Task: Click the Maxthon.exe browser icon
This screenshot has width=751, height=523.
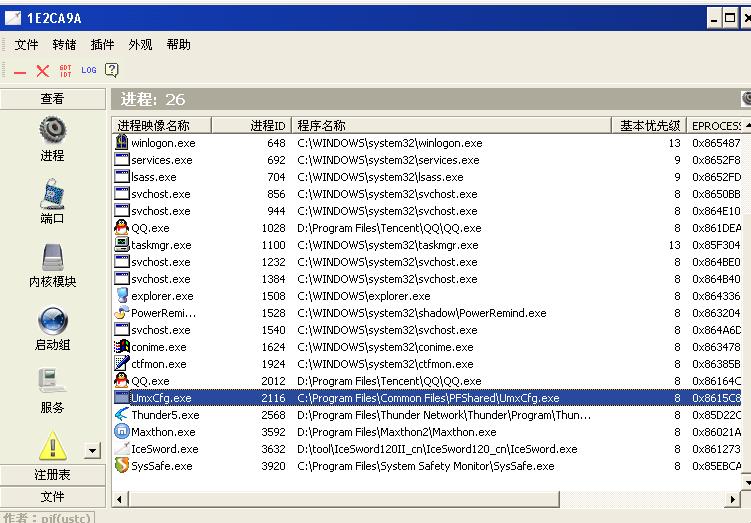Action: tap(122, 432)
